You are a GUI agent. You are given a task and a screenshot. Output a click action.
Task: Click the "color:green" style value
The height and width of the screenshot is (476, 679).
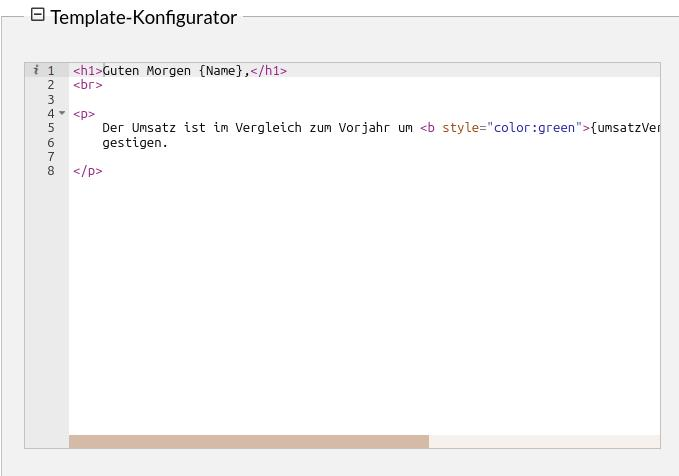click(533, 128)
